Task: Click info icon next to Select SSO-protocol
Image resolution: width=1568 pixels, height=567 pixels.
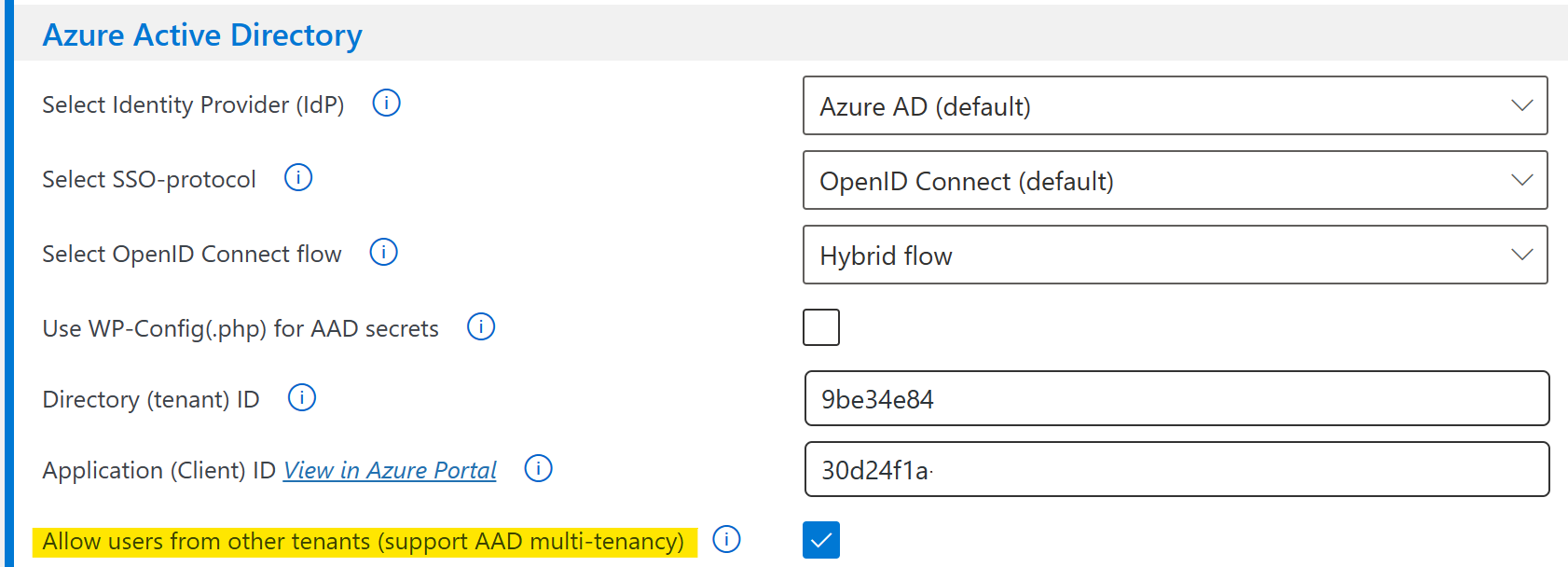Action: coord(298,177)
